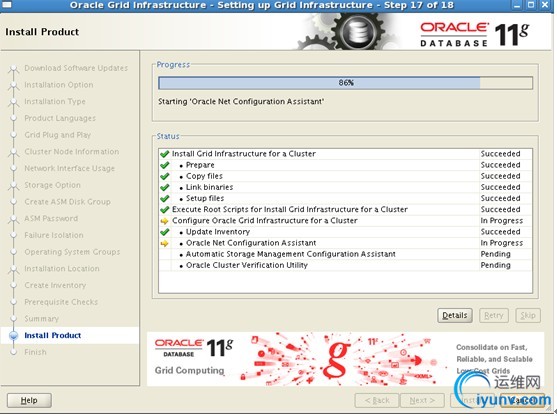This screenshot has width=557, height=416.
Task: Click the window menu icon in title bar
Action: [x=7, y=5]
